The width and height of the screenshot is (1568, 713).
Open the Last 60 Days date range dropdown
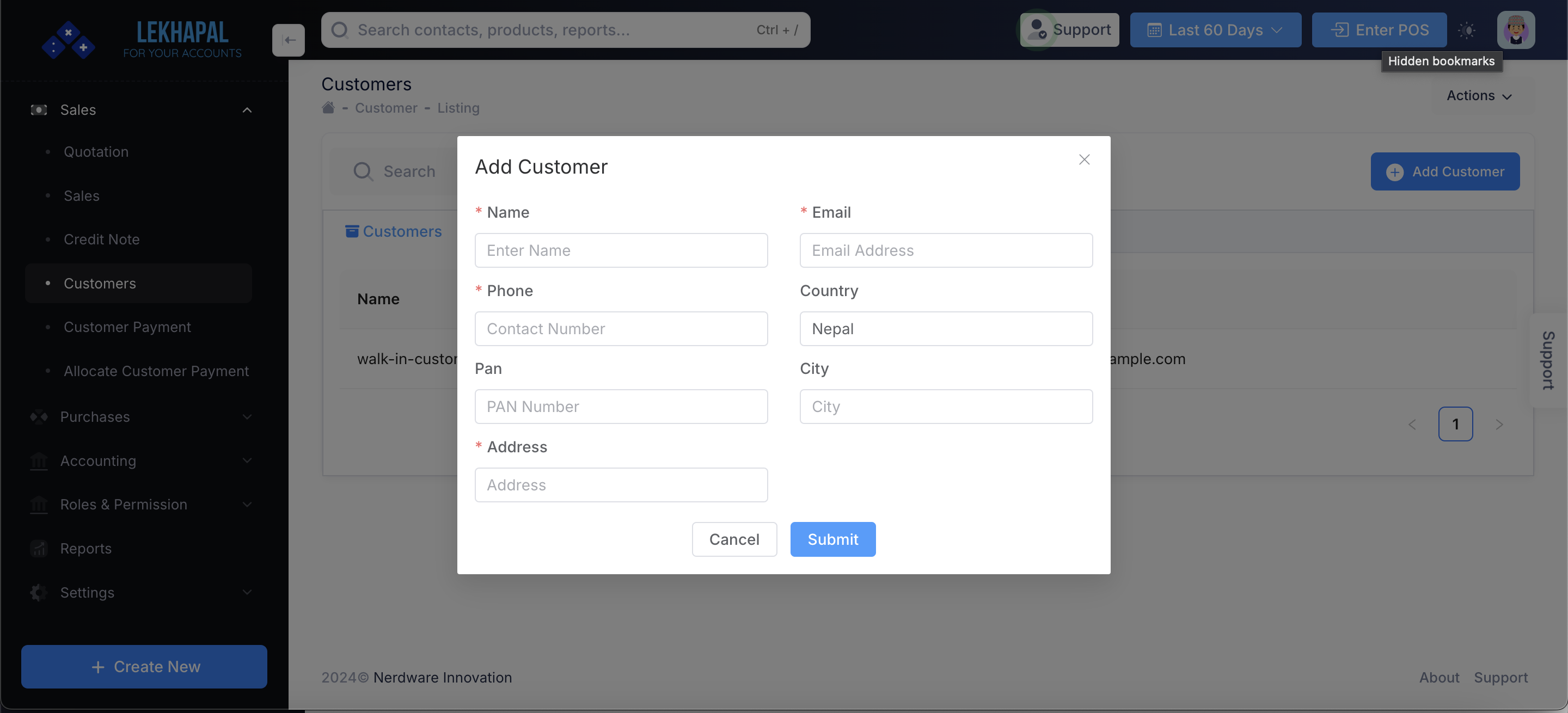point(1215,29)
